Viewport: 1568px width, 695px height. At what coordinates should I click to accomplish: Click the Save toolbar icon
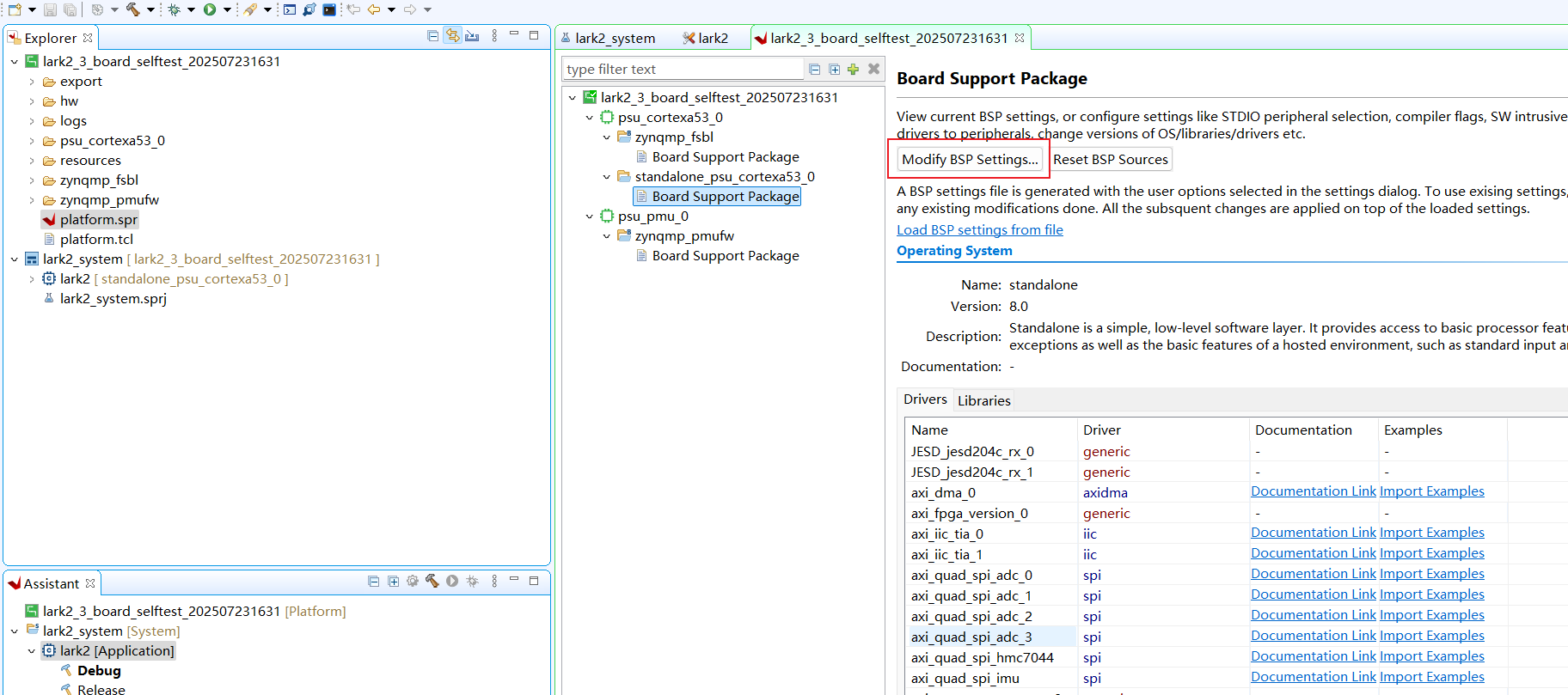pos(50,9)
